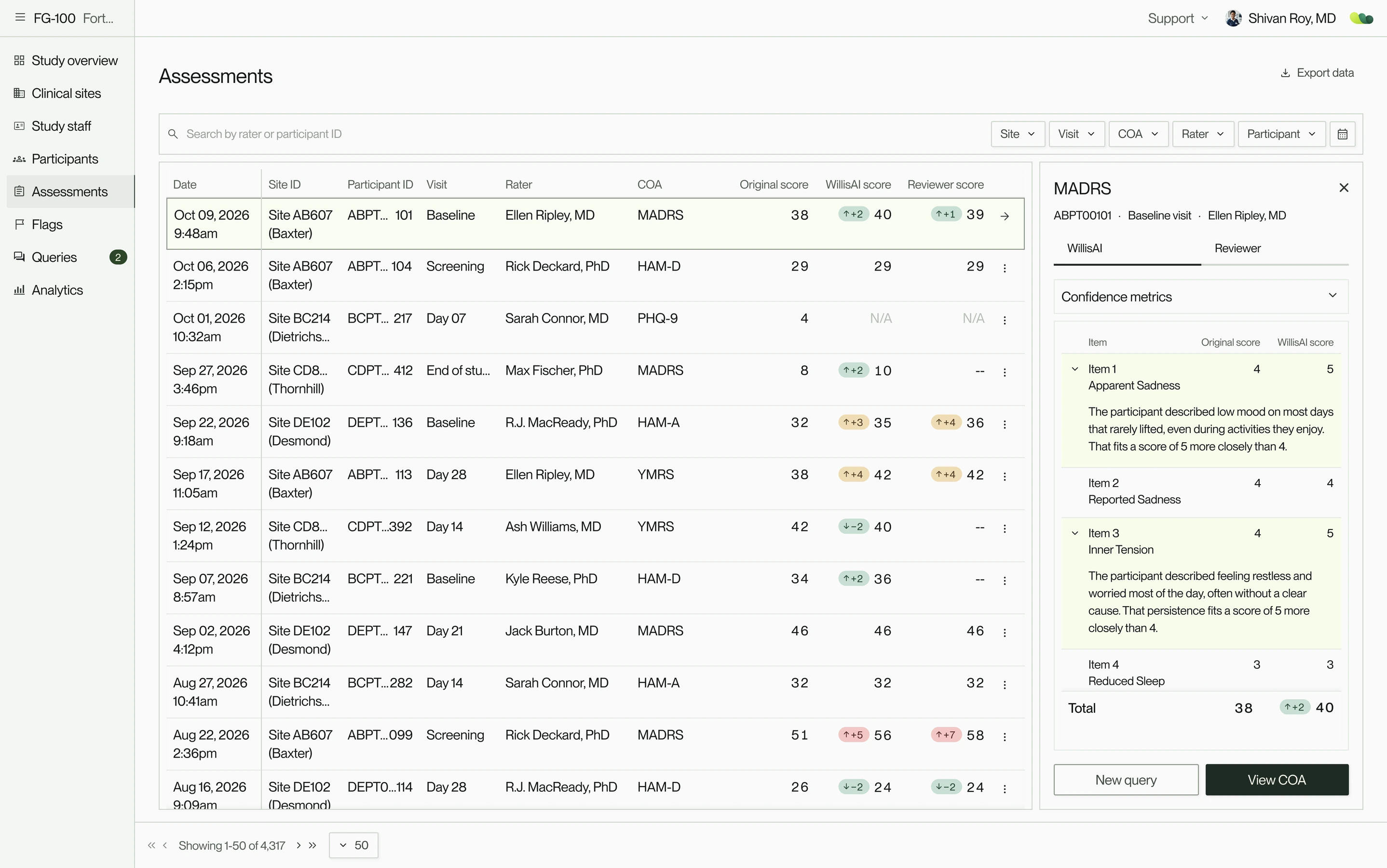Open more options for Ash Williams row
Viewport: 1387px width, 868px height.
[x=1005, y=528]
